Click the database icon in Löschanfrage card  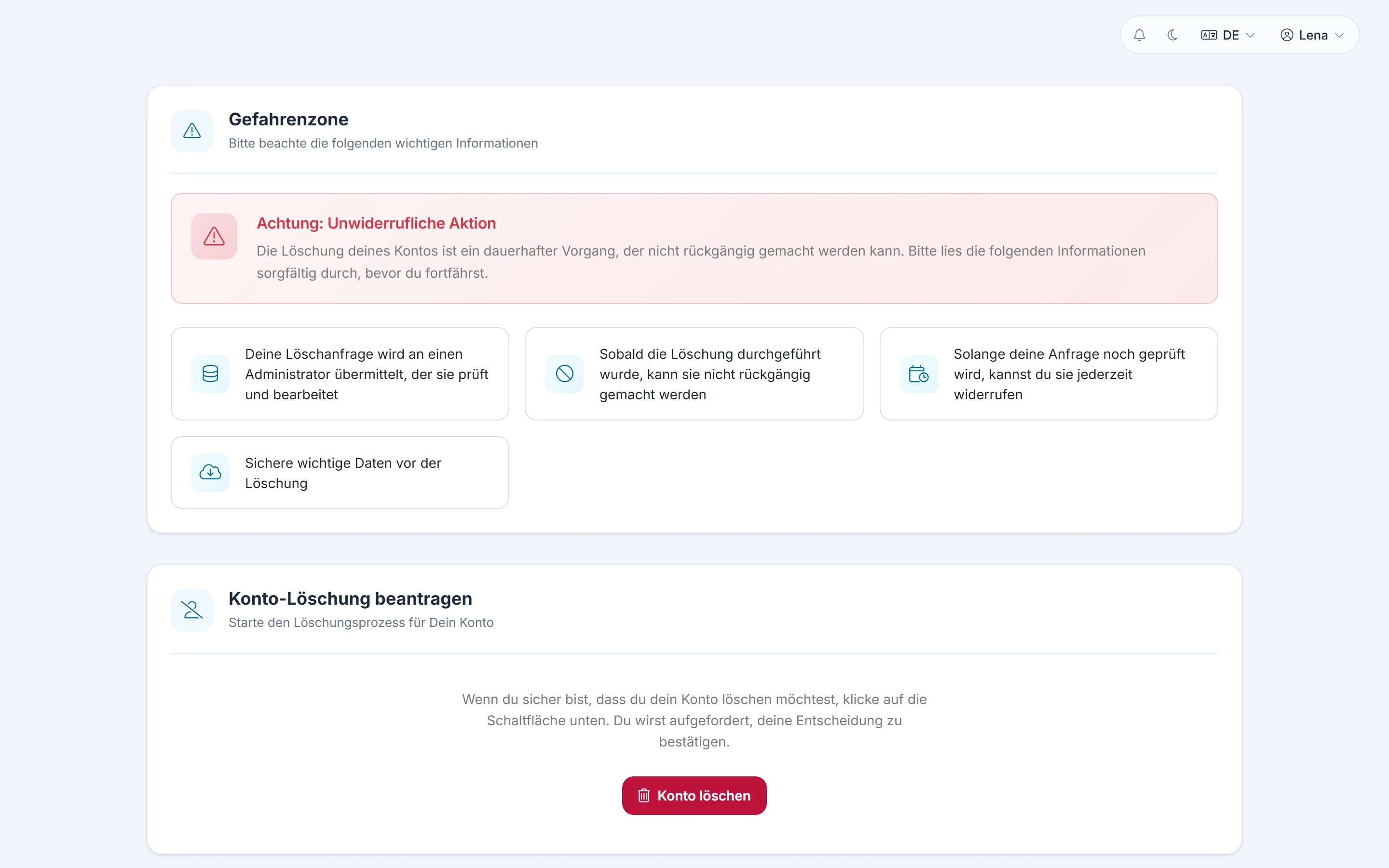tap(210, 374)
